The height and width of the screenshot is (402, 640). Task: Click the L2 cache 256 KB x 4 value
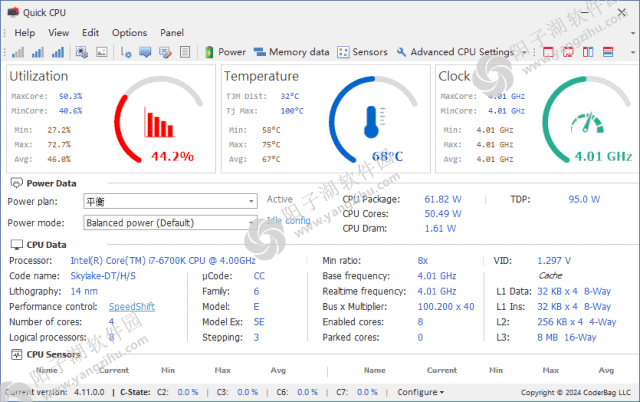pos(576,322)
